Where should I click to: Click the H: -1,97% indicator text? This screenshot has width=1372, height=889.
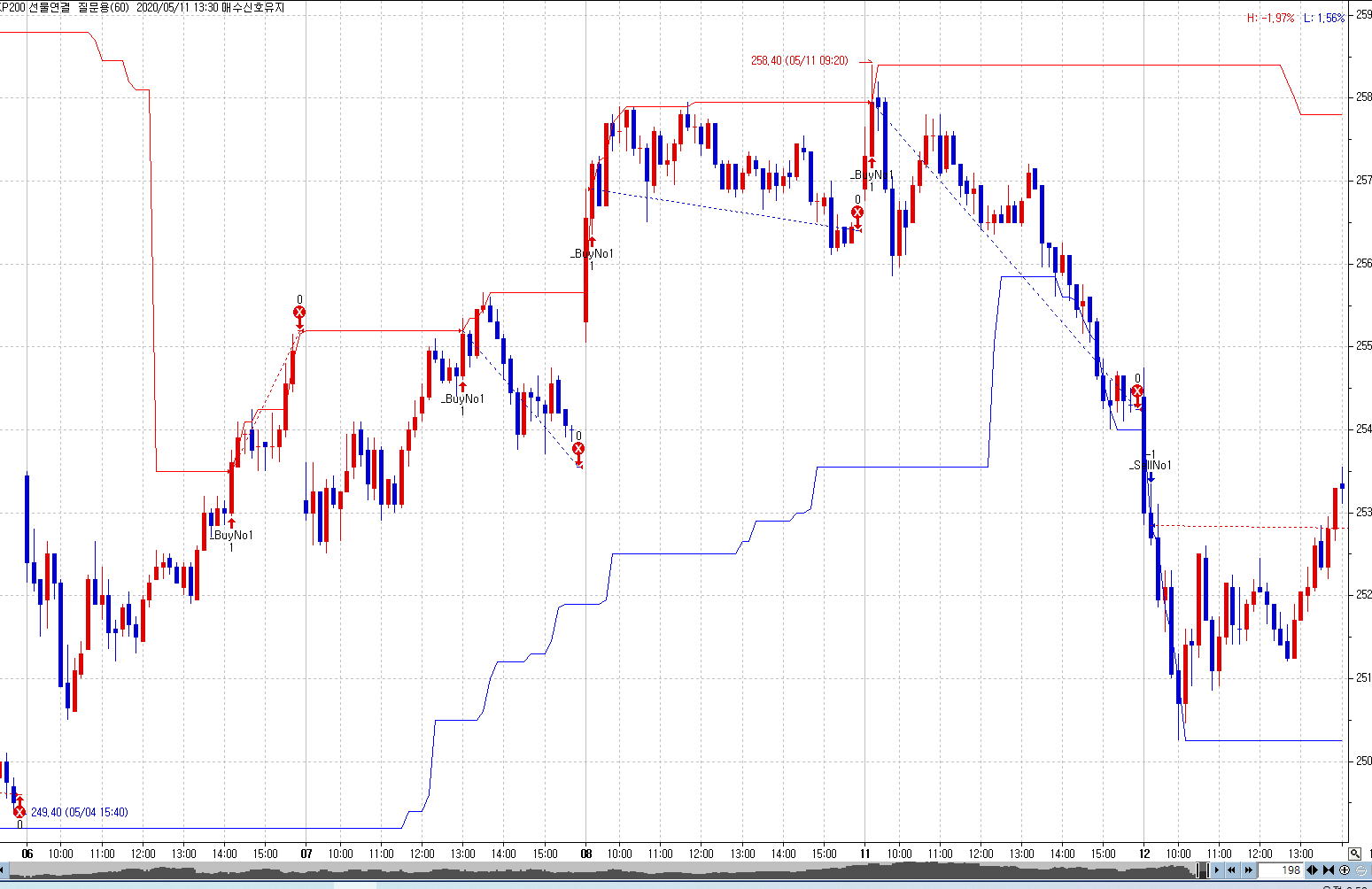(x=1270, y=18)
